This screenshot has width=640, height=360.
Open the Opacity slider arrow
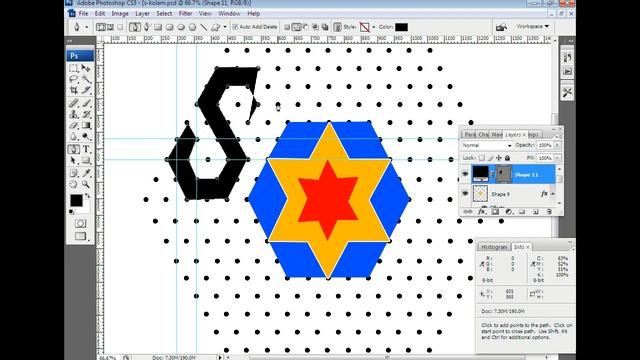click(x=557, y=145)
